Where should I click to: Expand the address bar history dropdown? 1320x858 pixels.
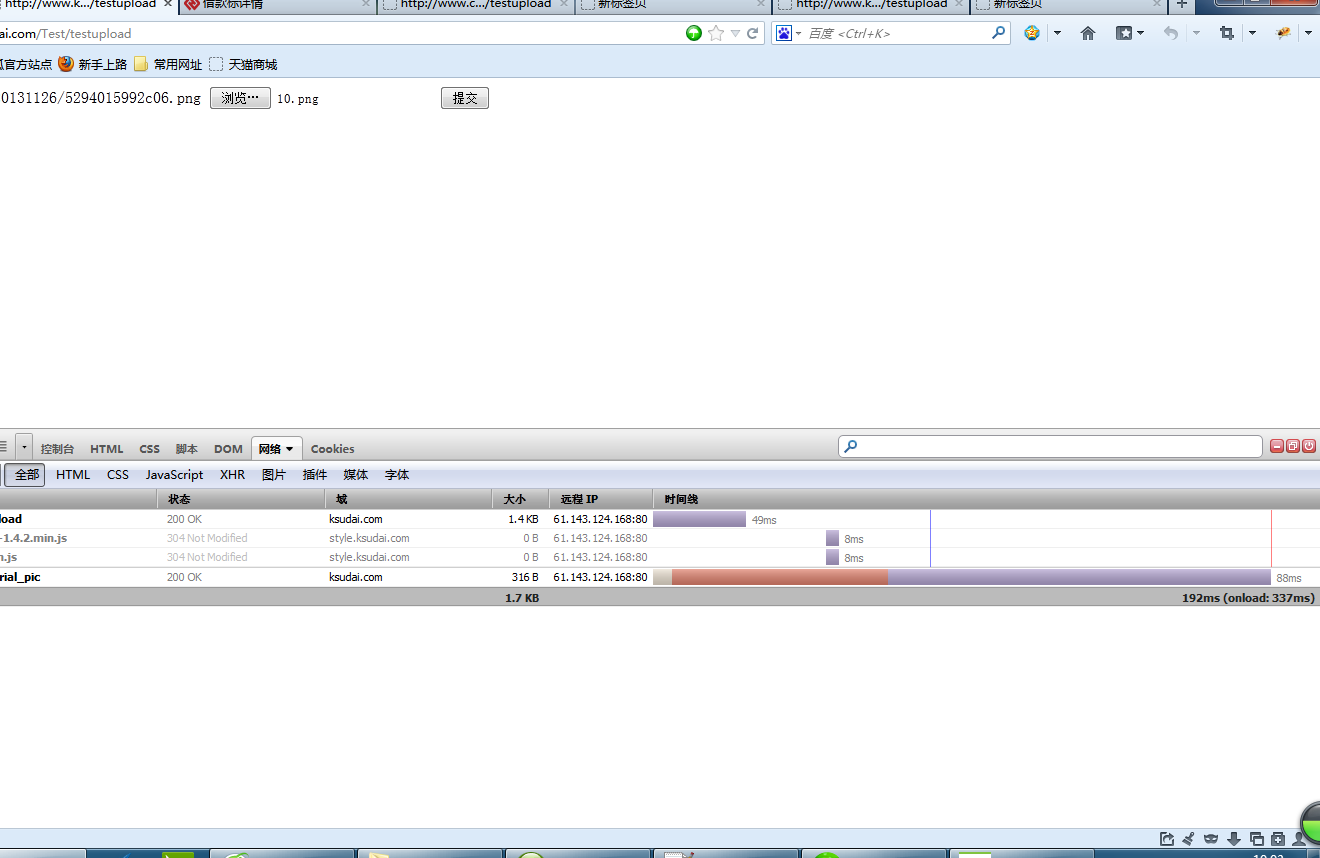736,33
